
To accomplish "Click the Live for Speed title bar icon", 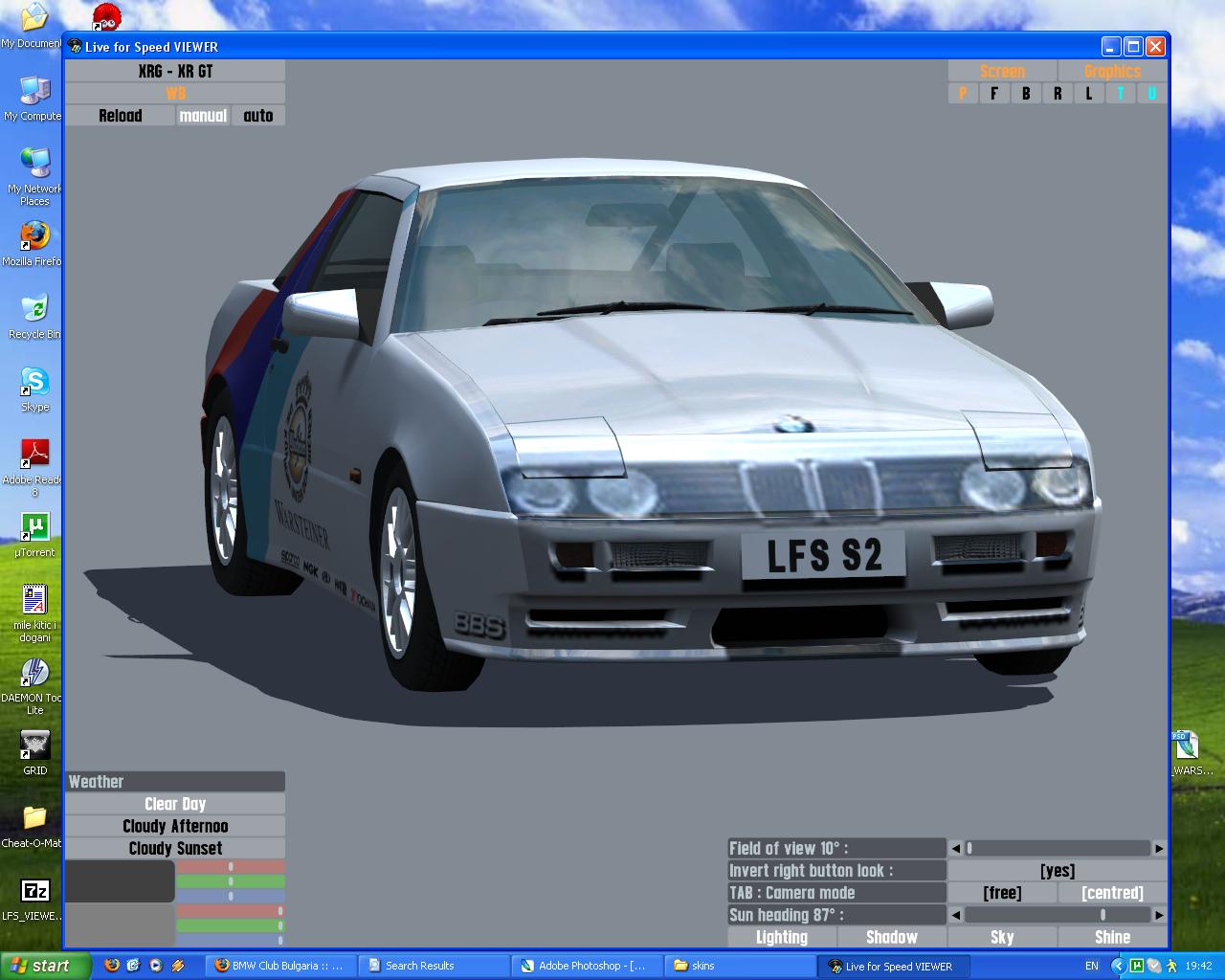I will [75, 46].
